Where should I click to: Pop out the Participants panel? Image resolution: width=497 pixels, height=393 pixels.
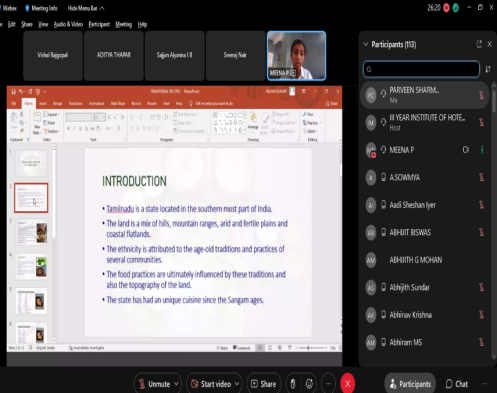pyautogui.click(x=479, y=44)
